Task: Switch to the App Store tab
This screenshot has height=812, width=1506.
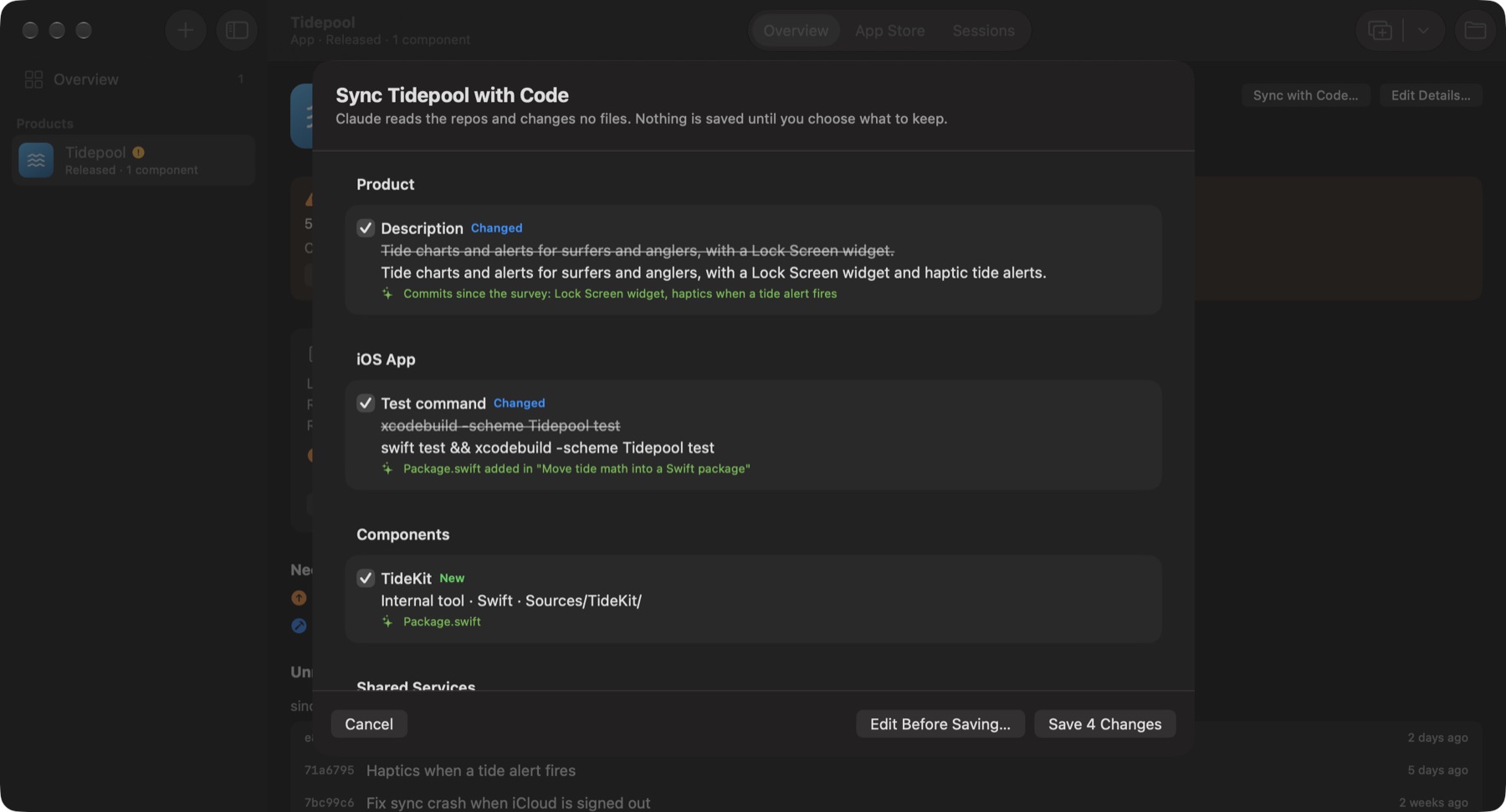Action: tap(890, 31)
